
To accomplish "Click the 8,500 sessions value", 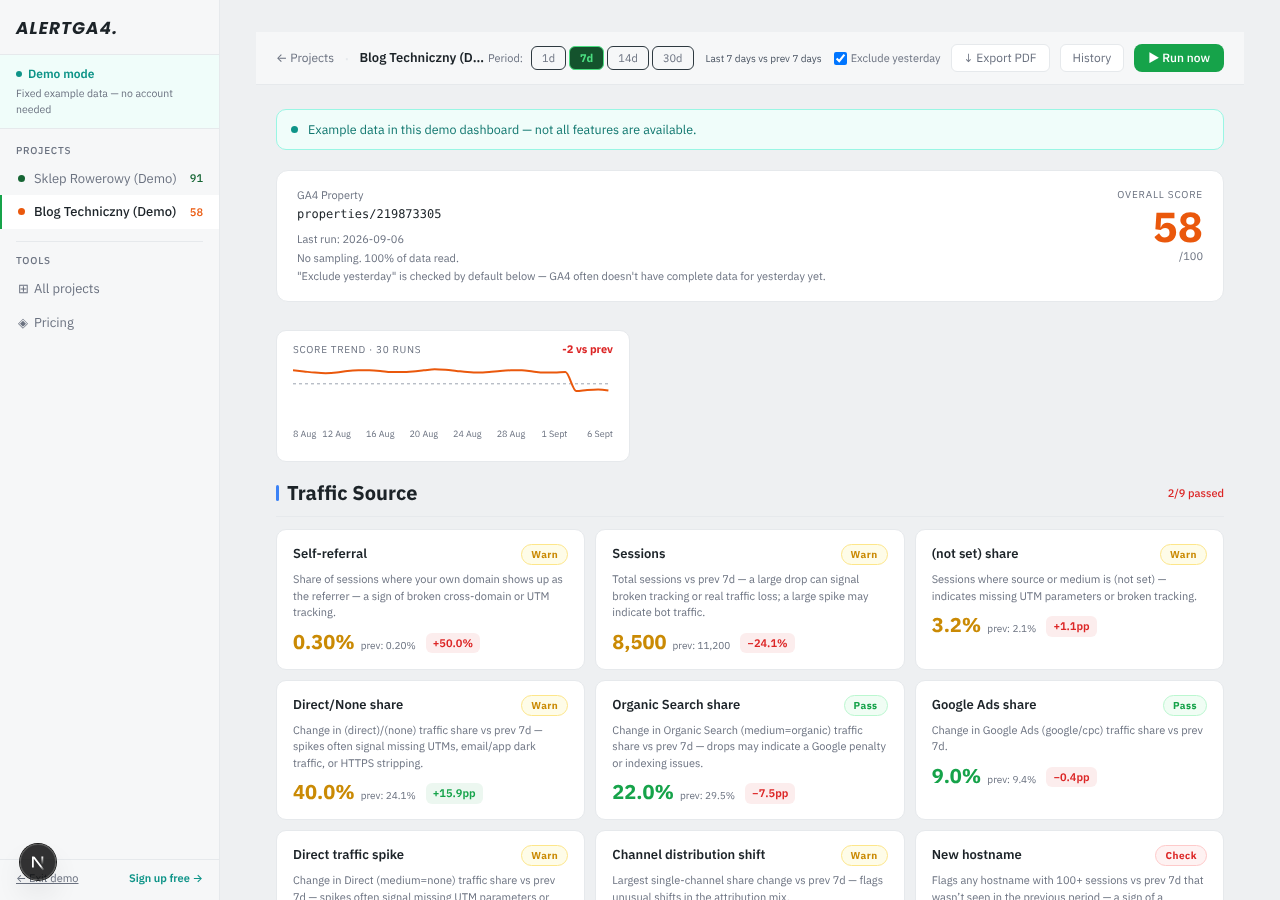I will pos(639,642).
